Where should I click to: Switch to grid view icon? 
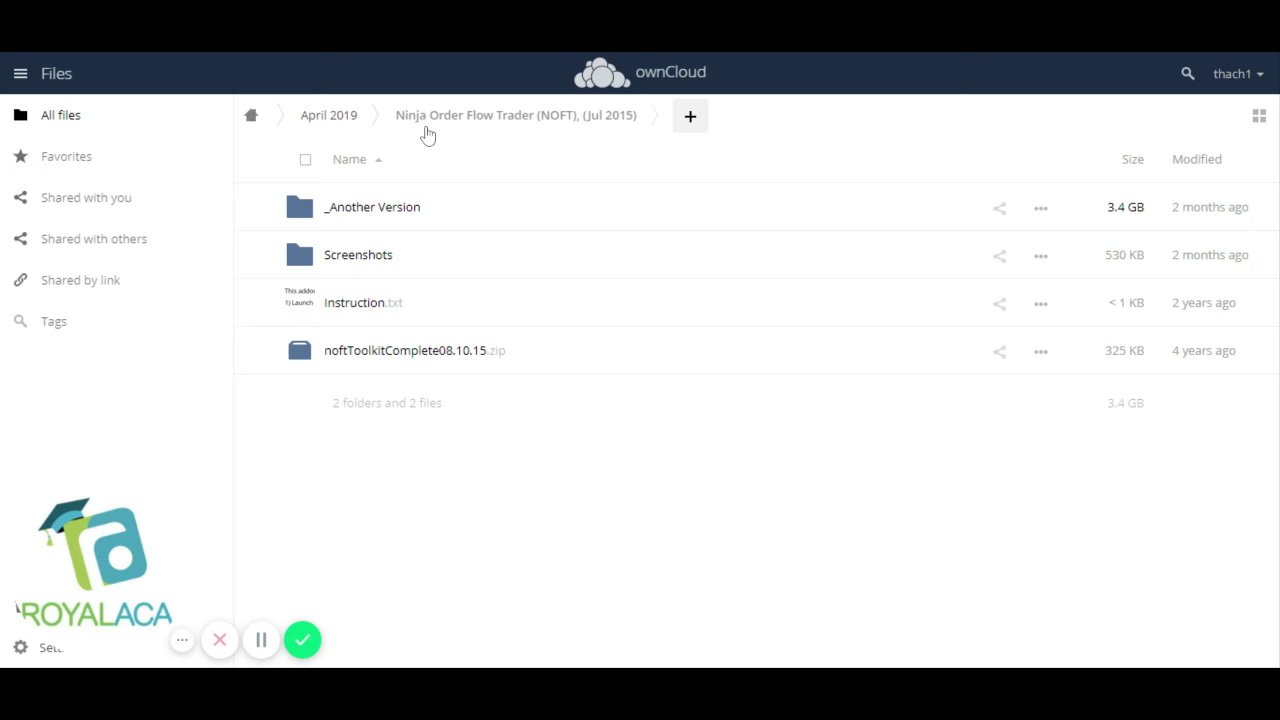[1259, 116]
